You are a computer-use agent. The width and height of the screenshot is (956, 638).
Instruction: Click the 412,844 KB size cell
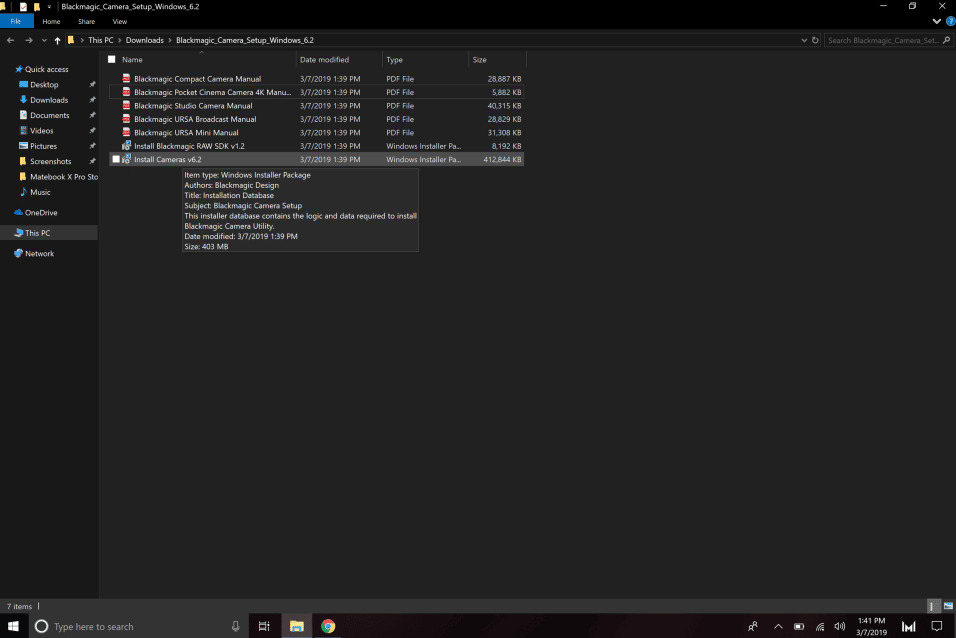(x=502, y=159)
